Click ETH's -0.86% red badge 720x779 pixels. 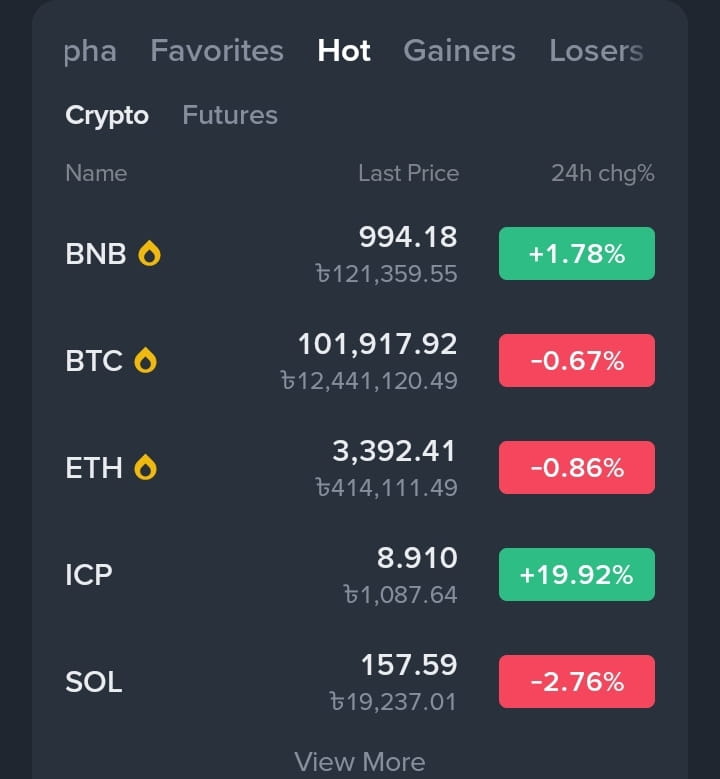point(577,467)
